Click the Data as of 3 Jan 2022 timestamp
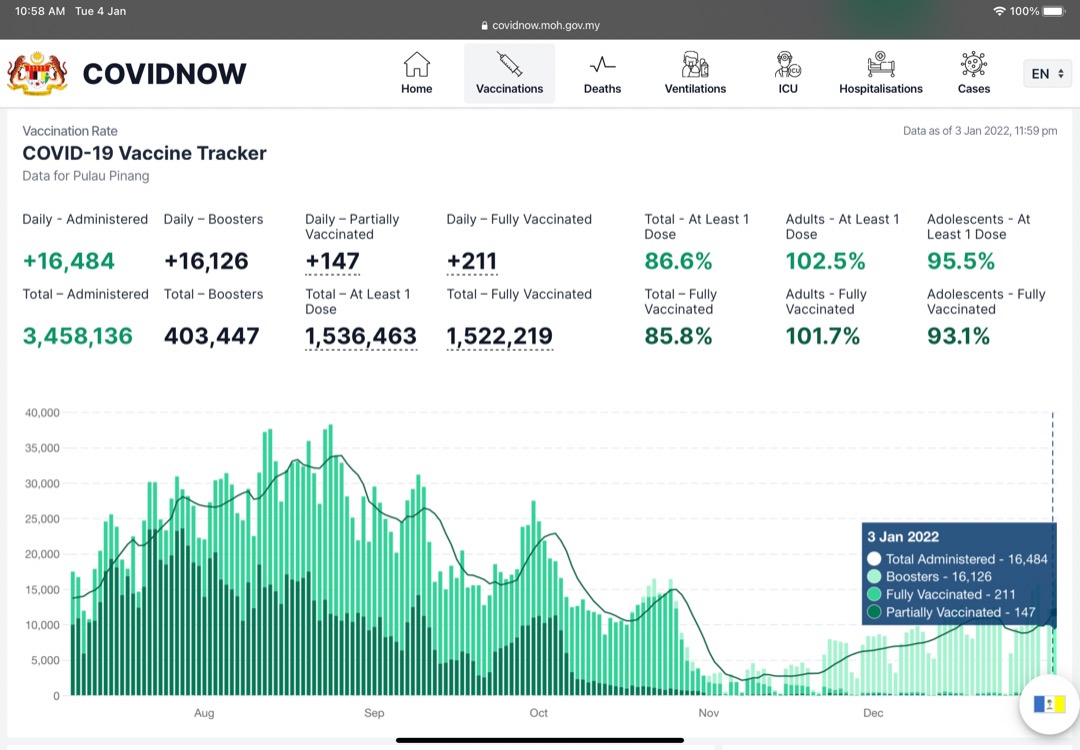This screenshot has width=1080, height=750. (x=980, y=131)
